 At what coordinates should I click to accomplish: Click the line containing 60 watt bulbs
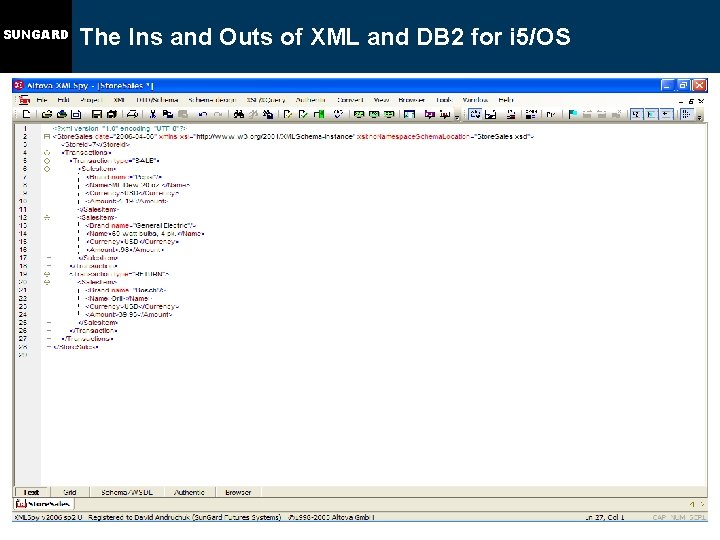[145, 234]
